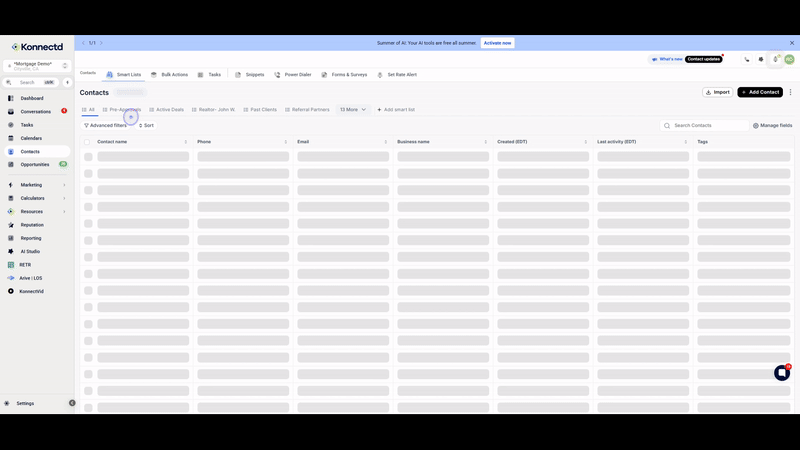Open Email column options menu
Screen dimensions: 800x450
coord(386,142)
